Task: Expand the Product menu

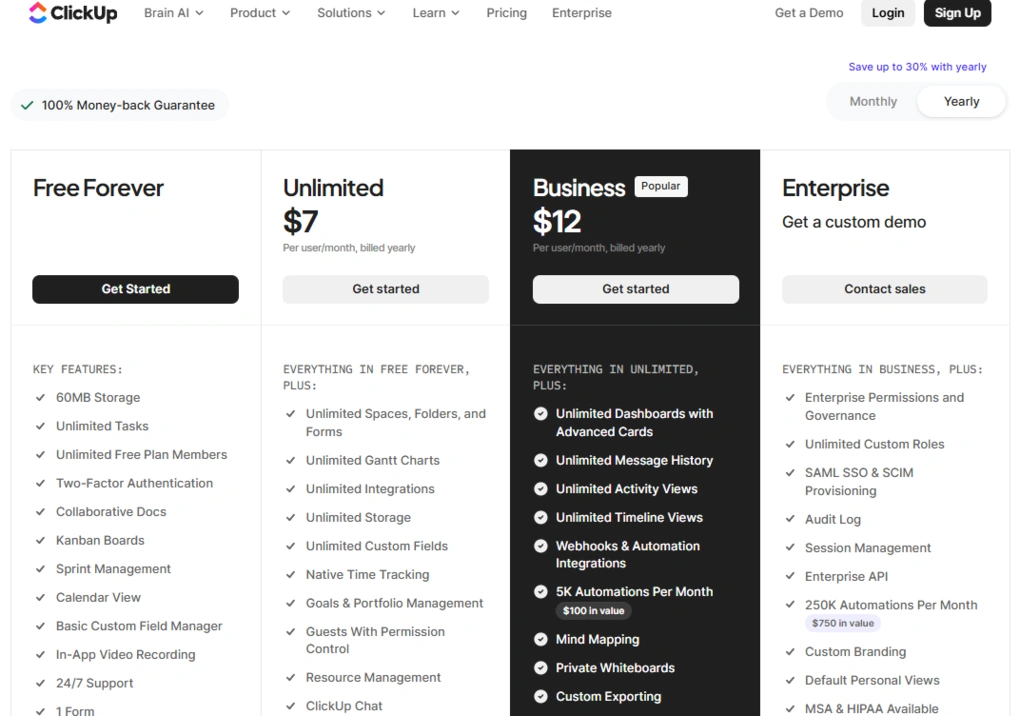Action: point(260,13)
